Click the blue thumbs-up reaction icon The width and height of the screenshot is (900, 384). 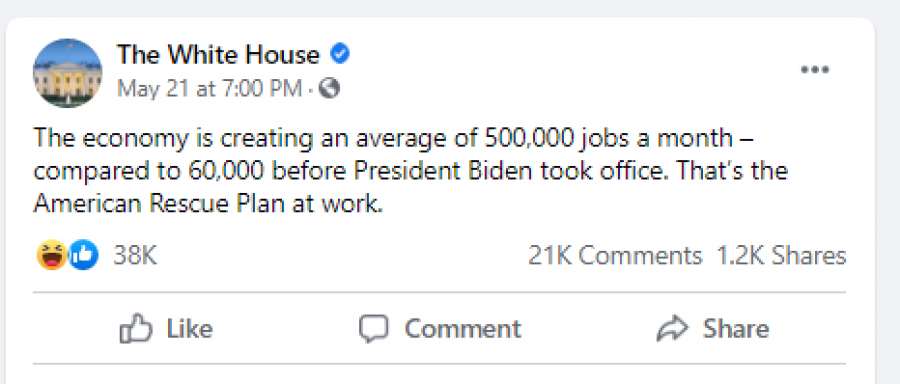pos(83,255)
